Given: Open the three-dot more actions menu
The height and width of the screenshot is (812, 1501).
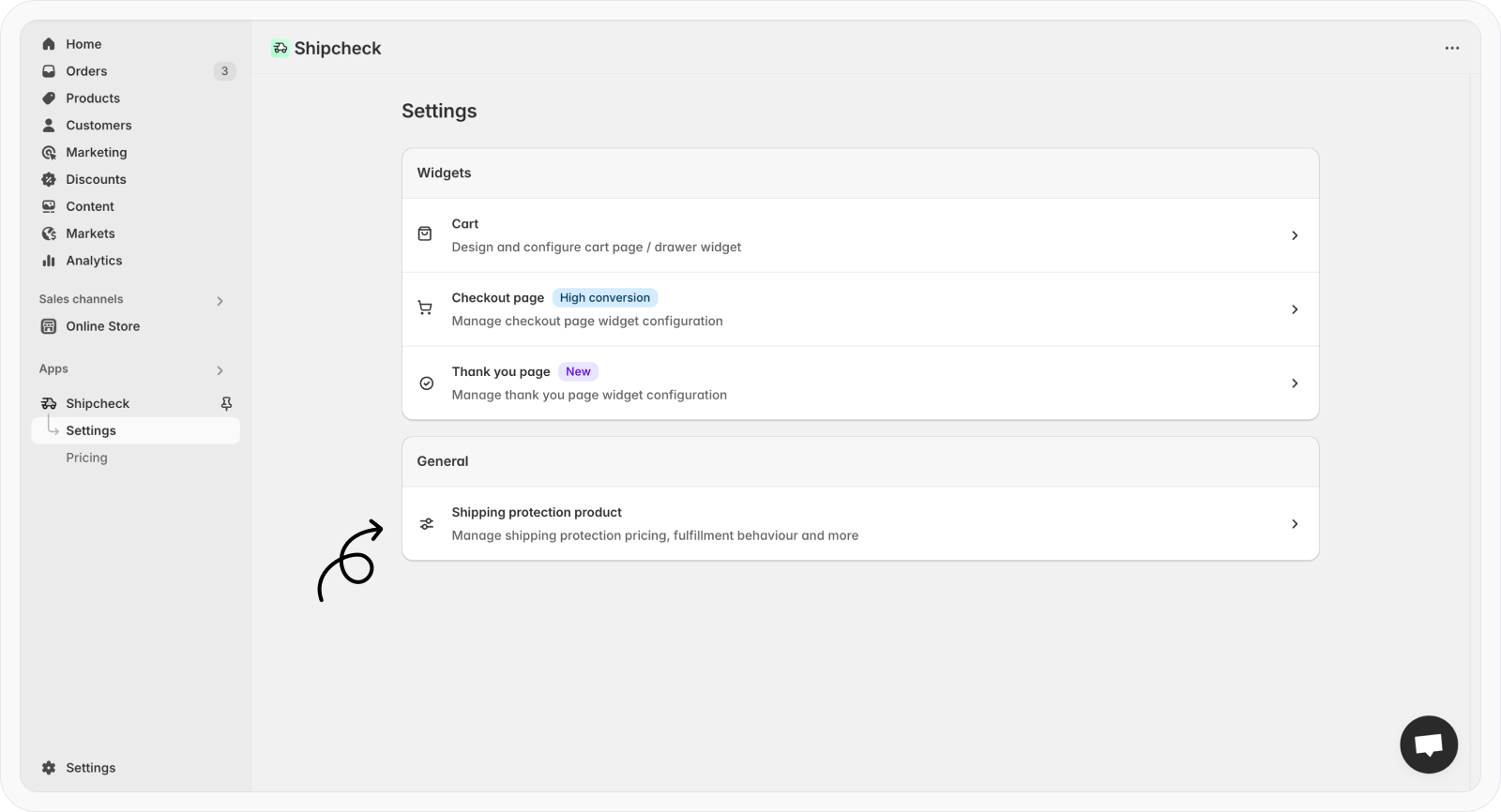Looking at the screenshot, I should 1452,48.
